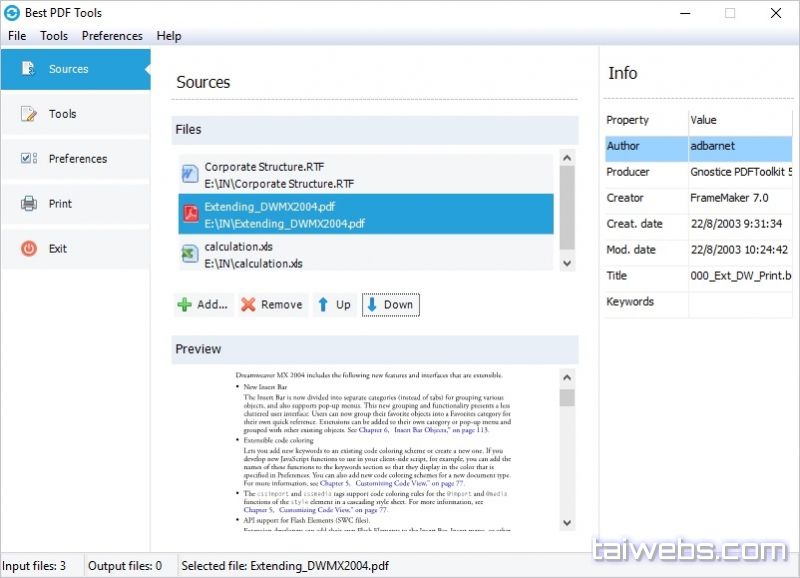This screenshot has height=578, width=800.
Task: Open the File menu
Action: coord(17,36)
